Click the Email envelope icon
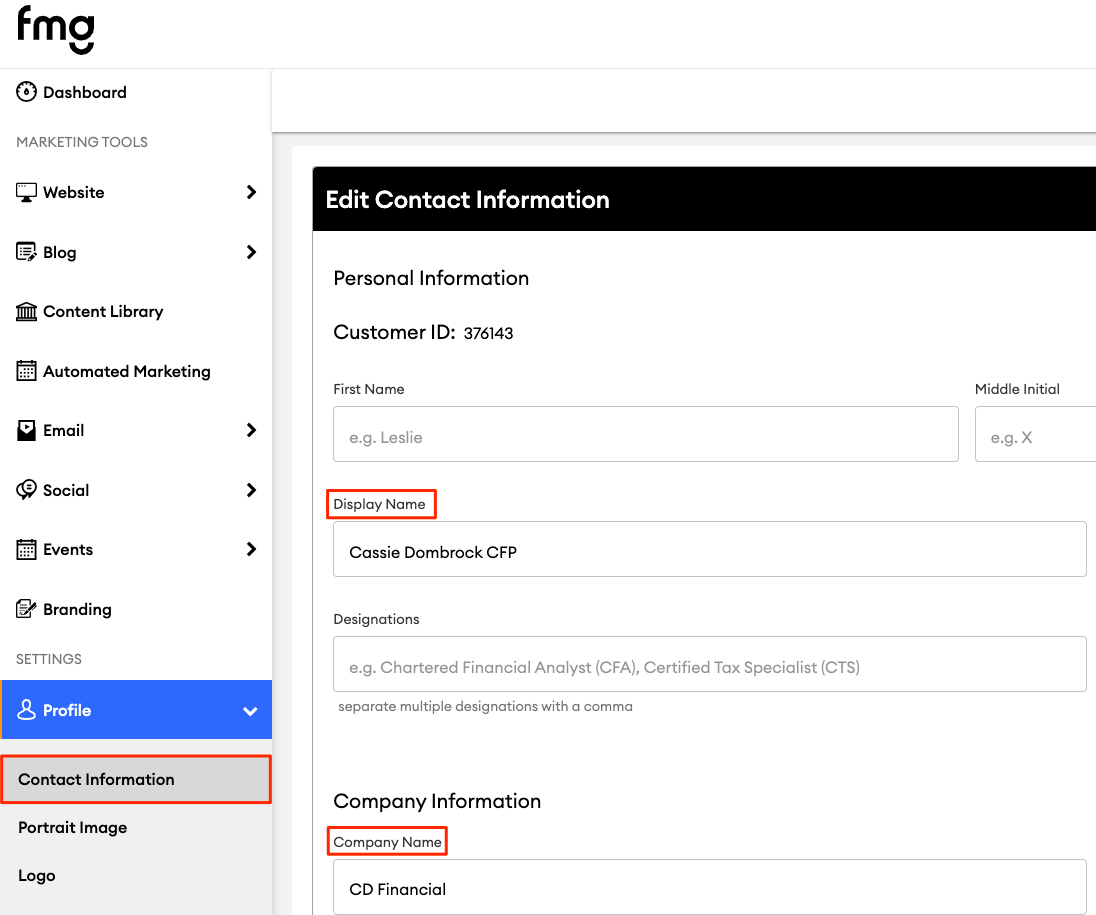The height and width of the screenshot is (915, 1096). tap(24, 430)
